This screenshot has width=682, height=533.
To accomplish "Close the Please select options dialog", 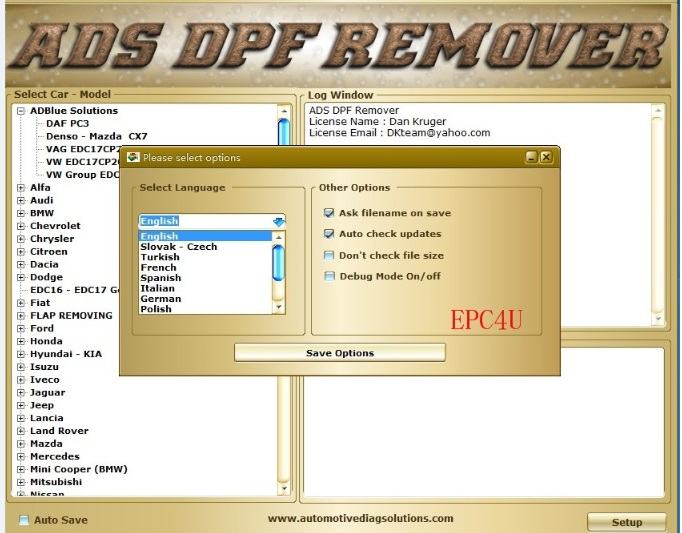I will point(546,157).
